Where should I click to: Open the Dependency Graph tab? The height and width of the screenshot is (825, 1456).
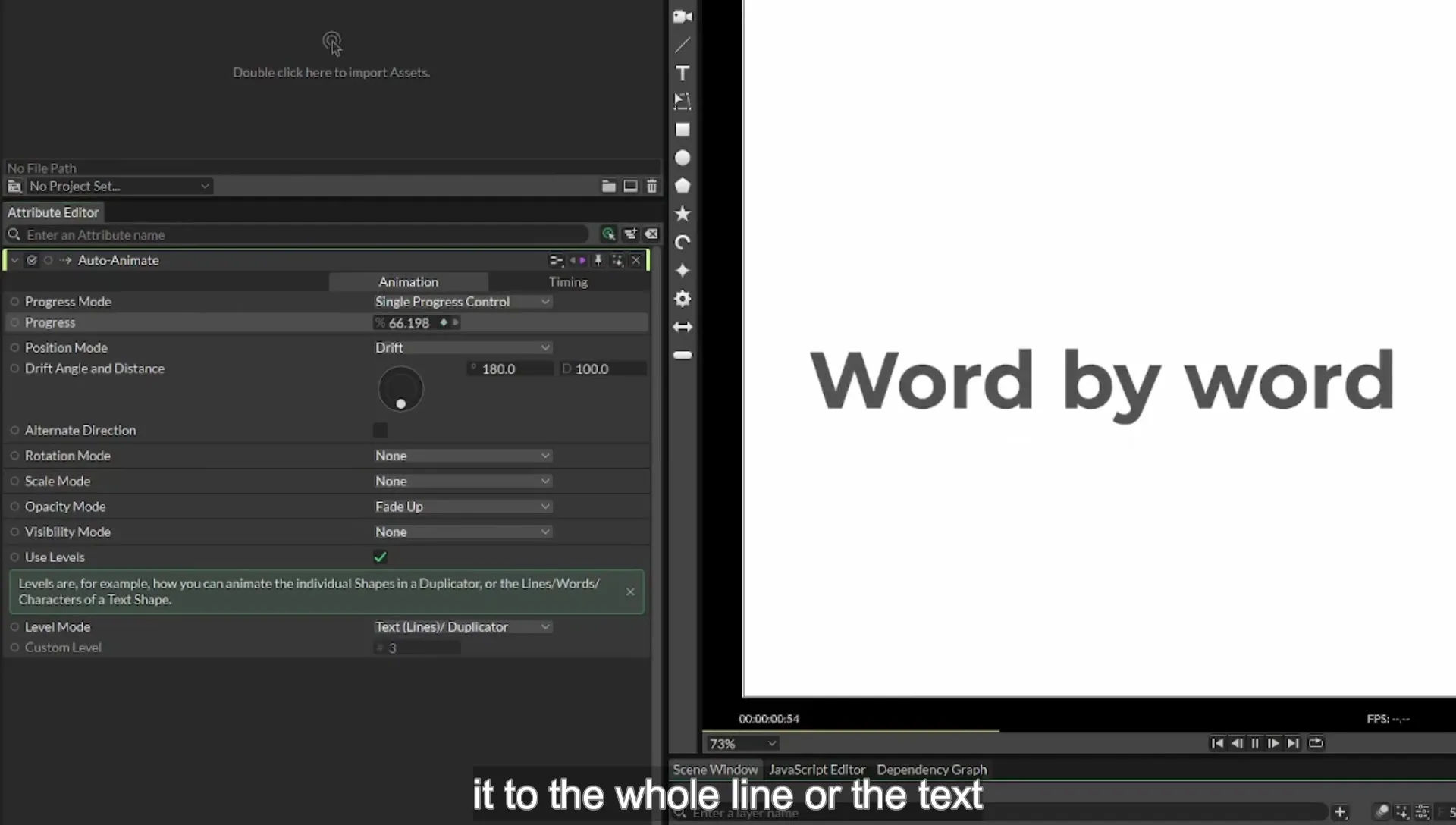click(x=932, y=770)
